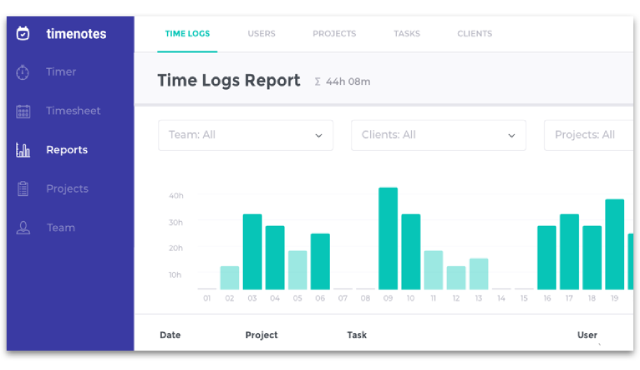Select the light bar for day 05

tap(298, 270)
